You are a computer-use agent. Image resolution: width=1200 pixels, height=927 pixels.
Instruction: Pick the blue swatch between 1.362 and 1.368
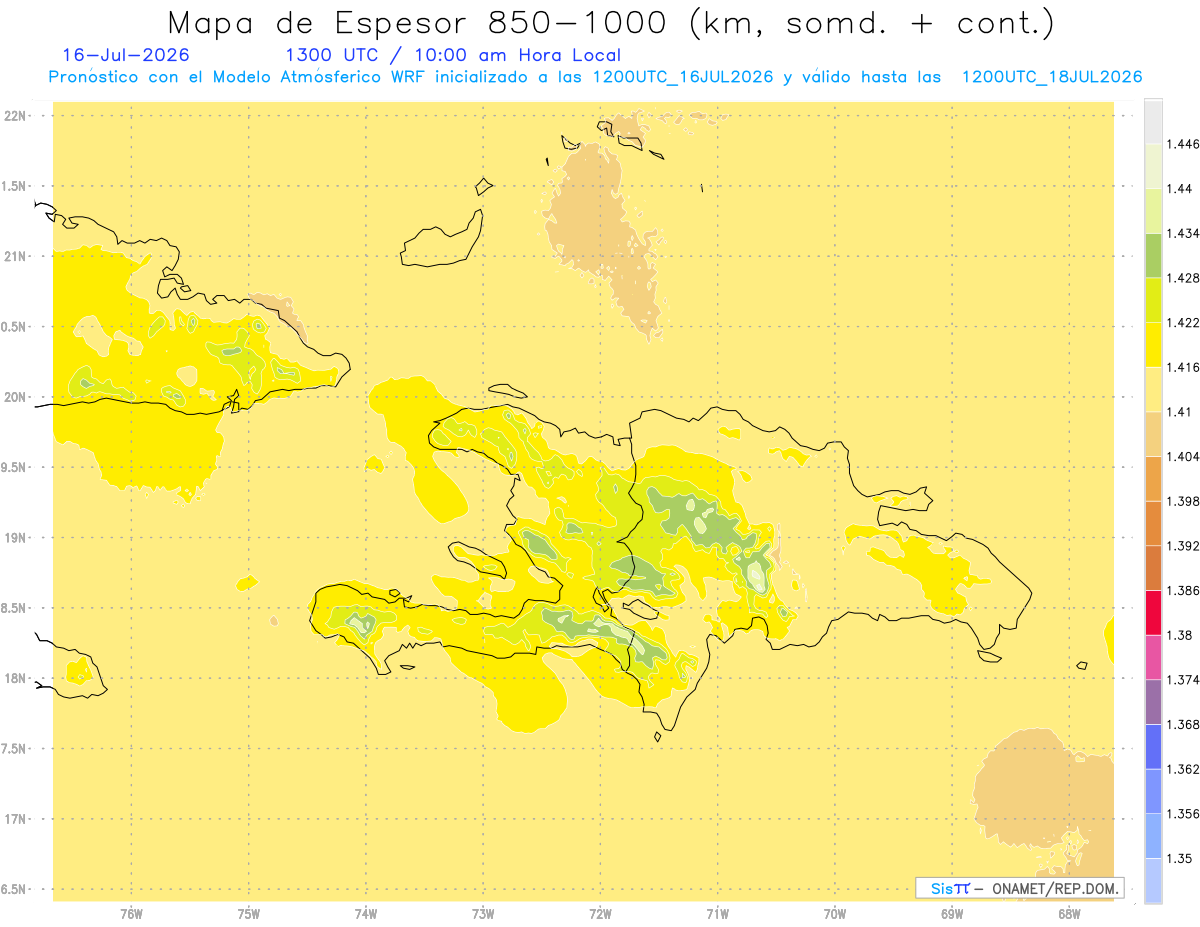[x=1153, y=747]
